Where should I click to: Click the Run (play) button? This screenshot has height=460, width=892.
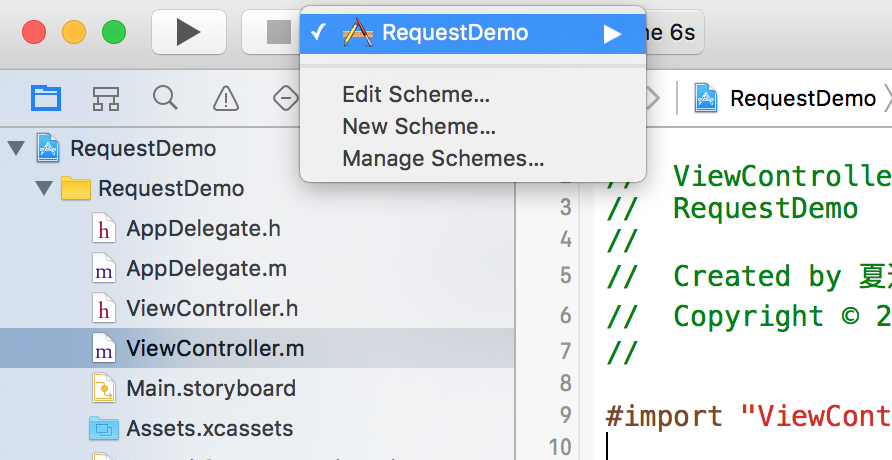188,32
